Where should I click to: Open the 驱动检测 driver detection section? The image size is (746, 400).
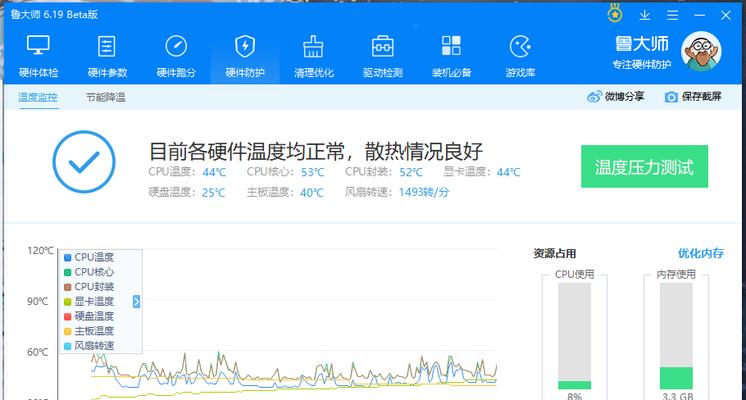tap(383, 56)
